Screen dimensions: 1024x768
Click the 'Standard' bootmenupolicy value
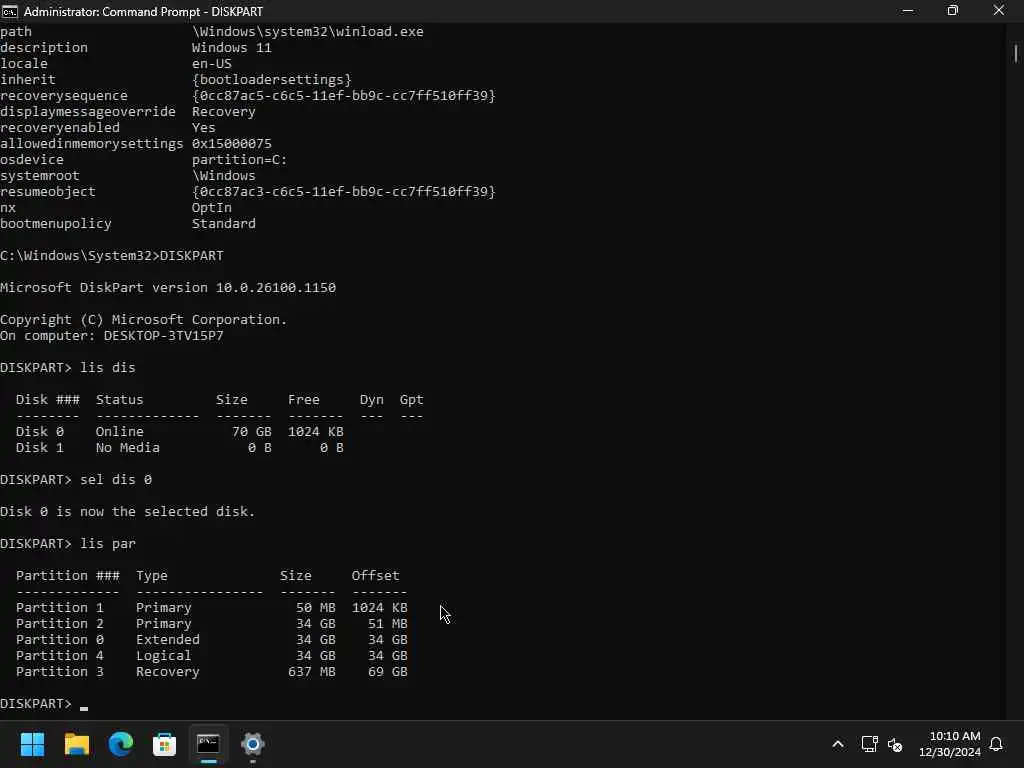pyautogui.click(x=224, y=223)
